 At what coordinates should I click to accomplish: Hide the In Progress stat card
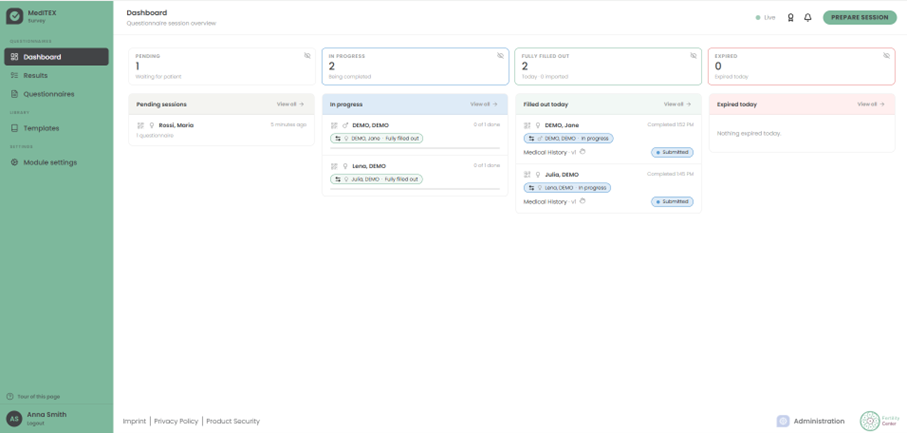tap(500, 55)
